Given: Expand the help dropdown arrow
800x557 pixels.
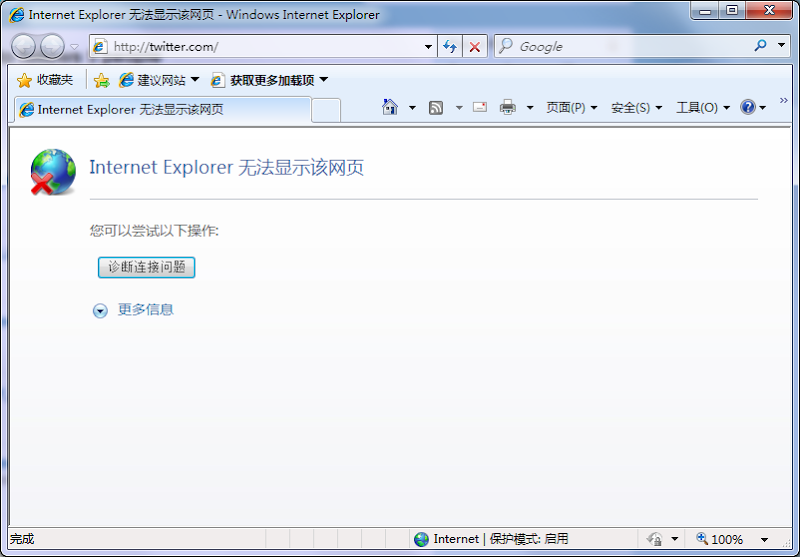Looking at the screenshot, I should click(763, 108).
